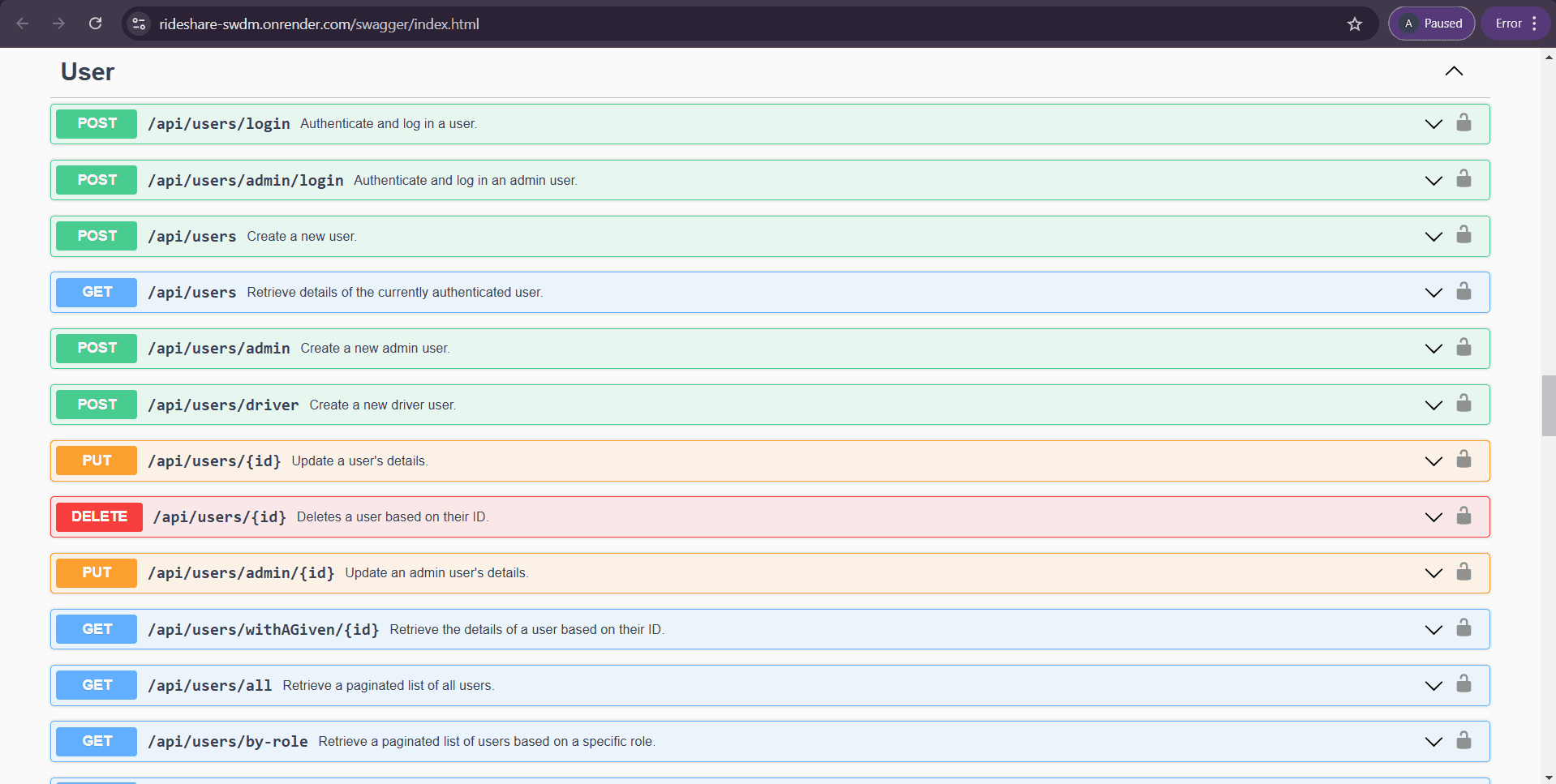
Task: Click lock icon on Create a new user row
Action: (x=1464, y=235)
